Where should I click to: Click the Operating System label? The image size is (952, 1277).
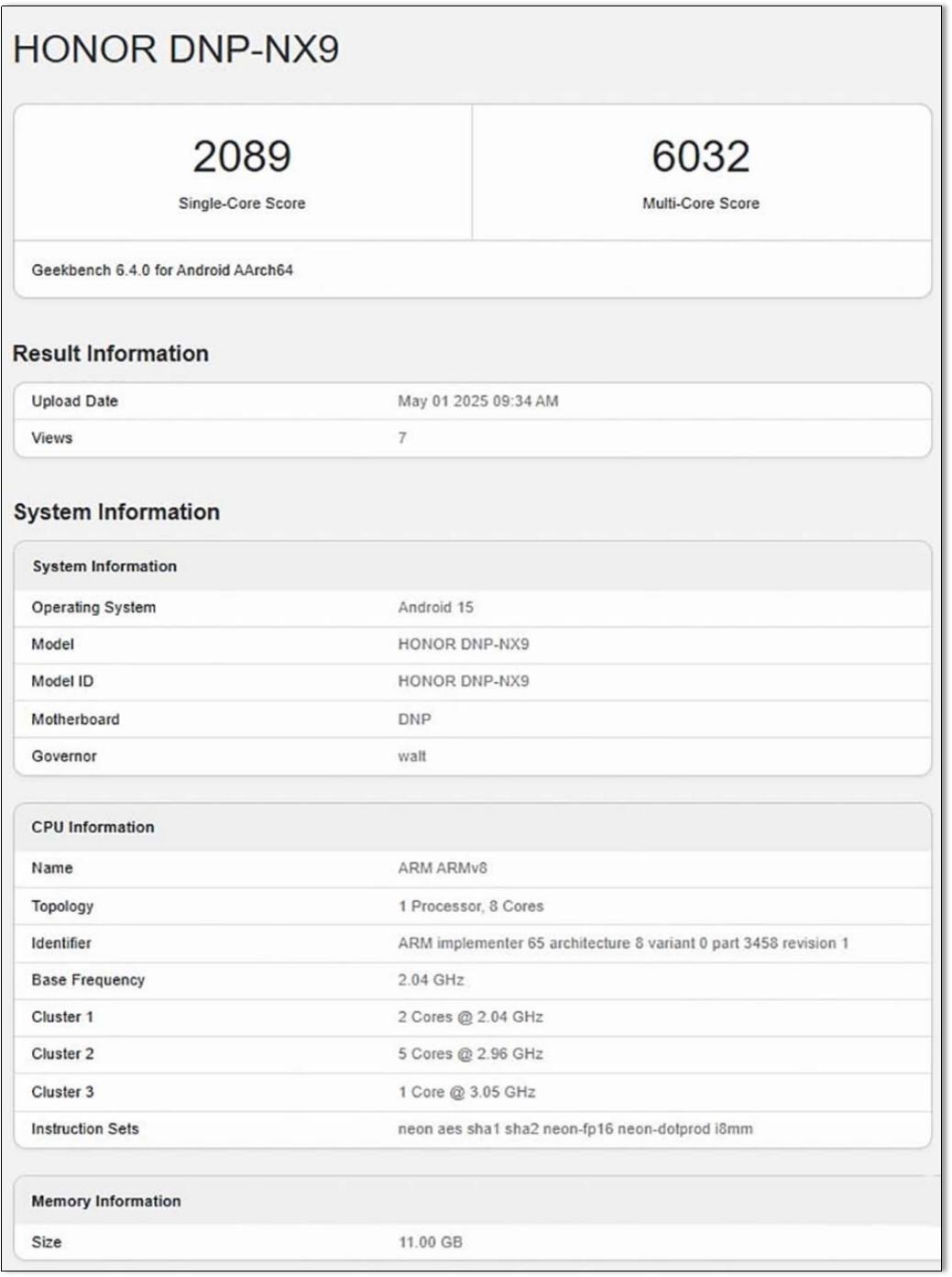coord(93,608)
